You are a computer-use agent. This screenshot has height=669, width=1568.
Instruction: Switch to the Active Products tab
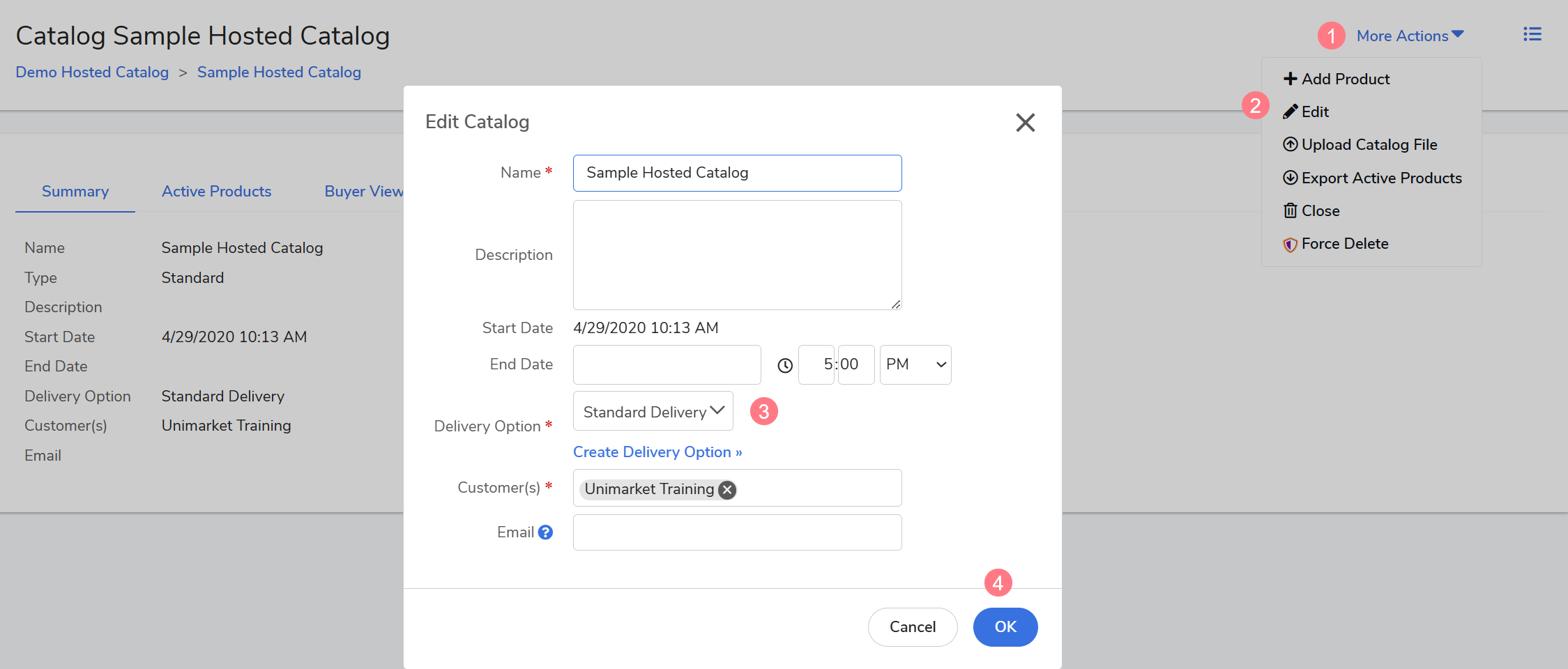point(216,192)
